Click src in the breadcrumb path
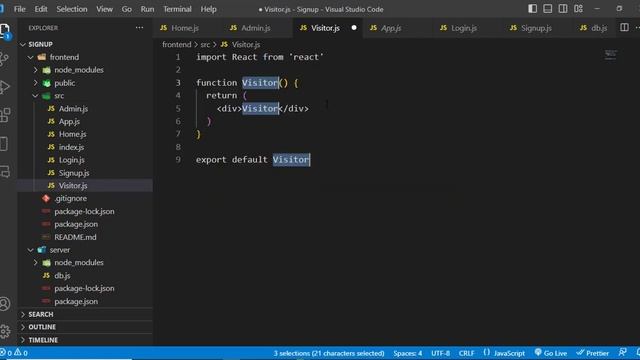The width and height of the screenshot is (640, 360). (x=205, y=44)
